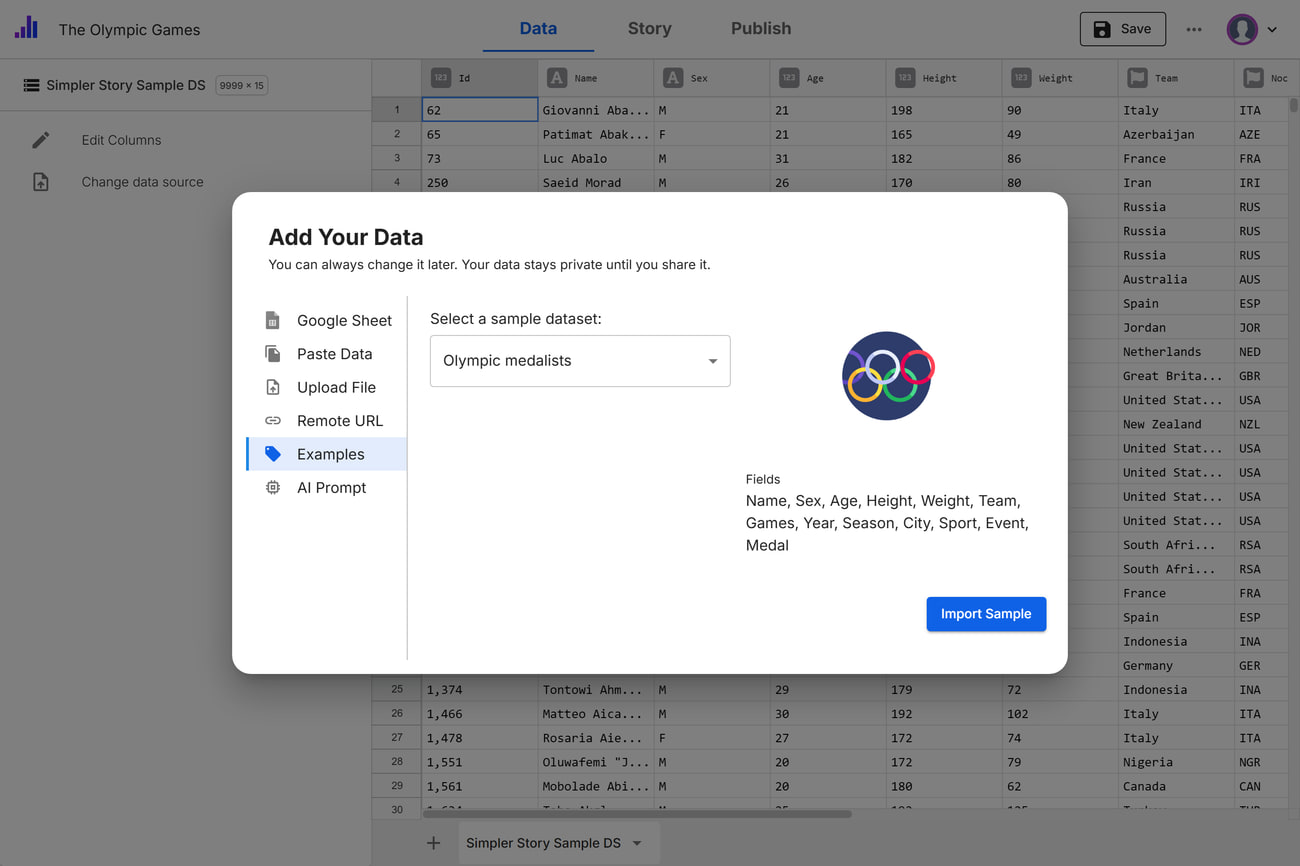This screenshot has height=866, width=1300.
Task: Expand the Simpler Story Sample DS tab arrow
Action: pyautogui.click(x=637, y=843)
